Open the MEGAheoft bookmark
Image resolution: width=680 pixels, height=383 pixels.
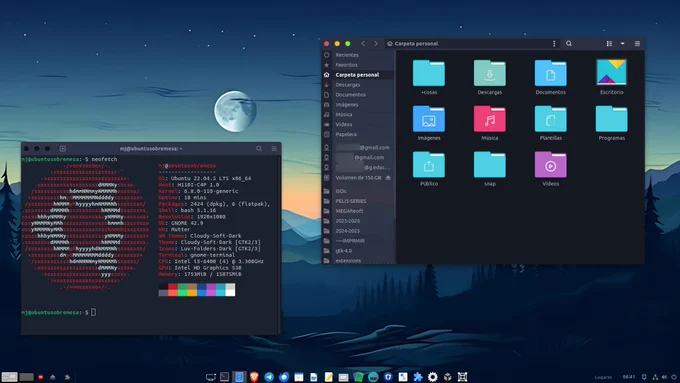[349, 211]
